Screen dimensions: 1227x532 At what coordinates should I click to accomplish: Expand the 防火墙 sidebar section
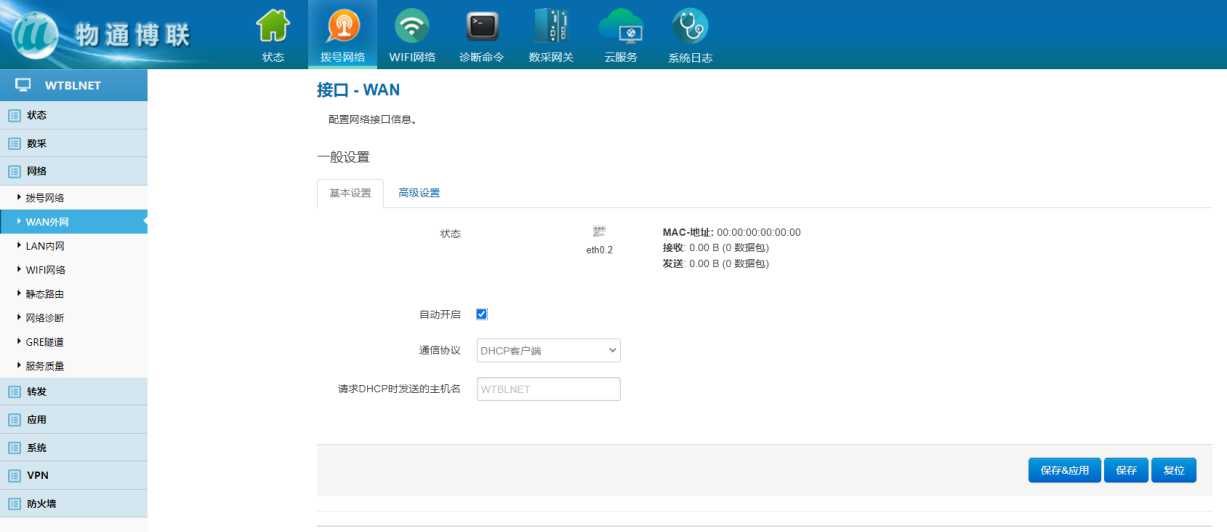(x=41, y=504)
